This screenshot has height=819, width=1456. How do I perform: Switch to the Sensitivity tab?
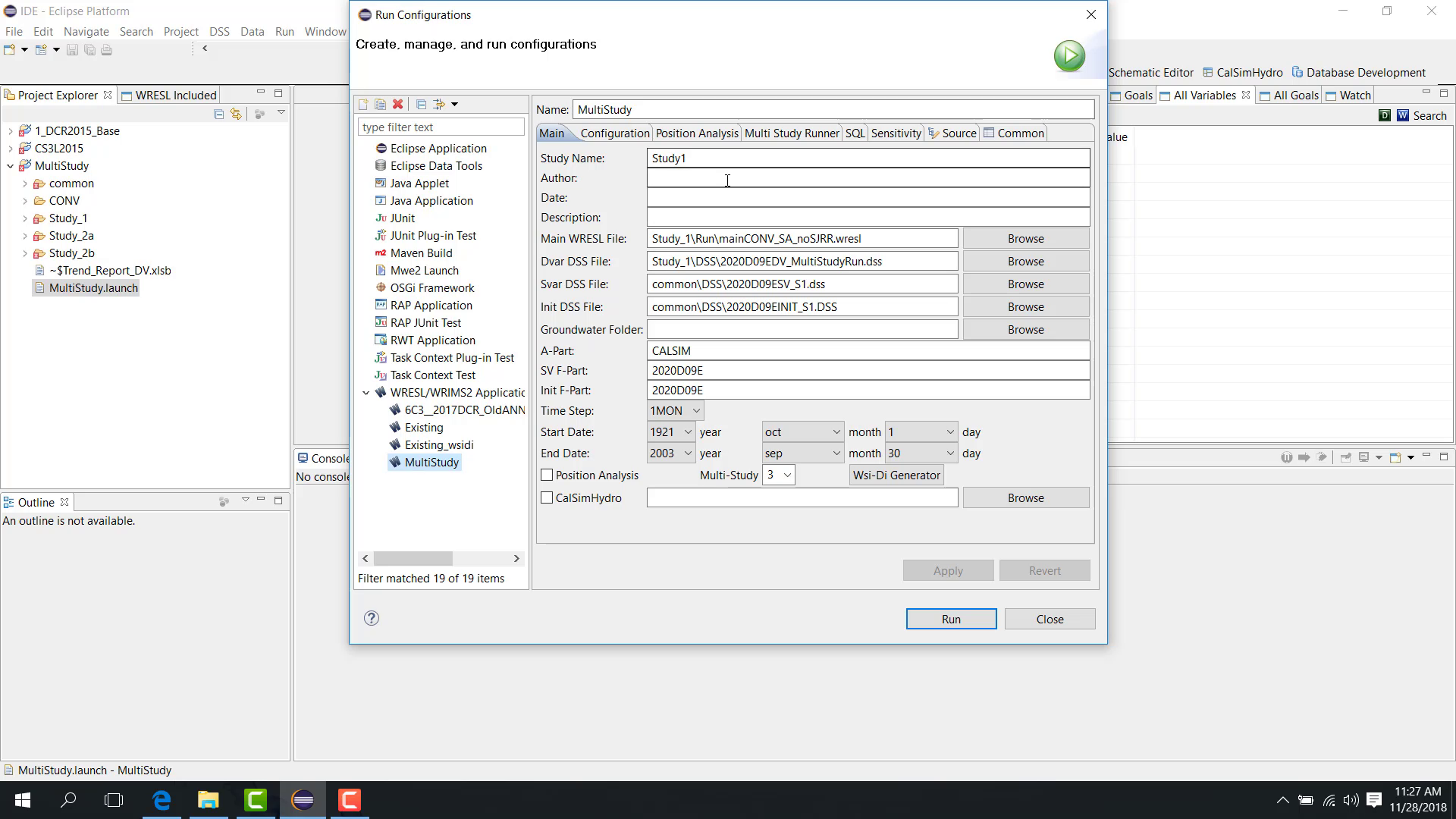coord(896,133)
